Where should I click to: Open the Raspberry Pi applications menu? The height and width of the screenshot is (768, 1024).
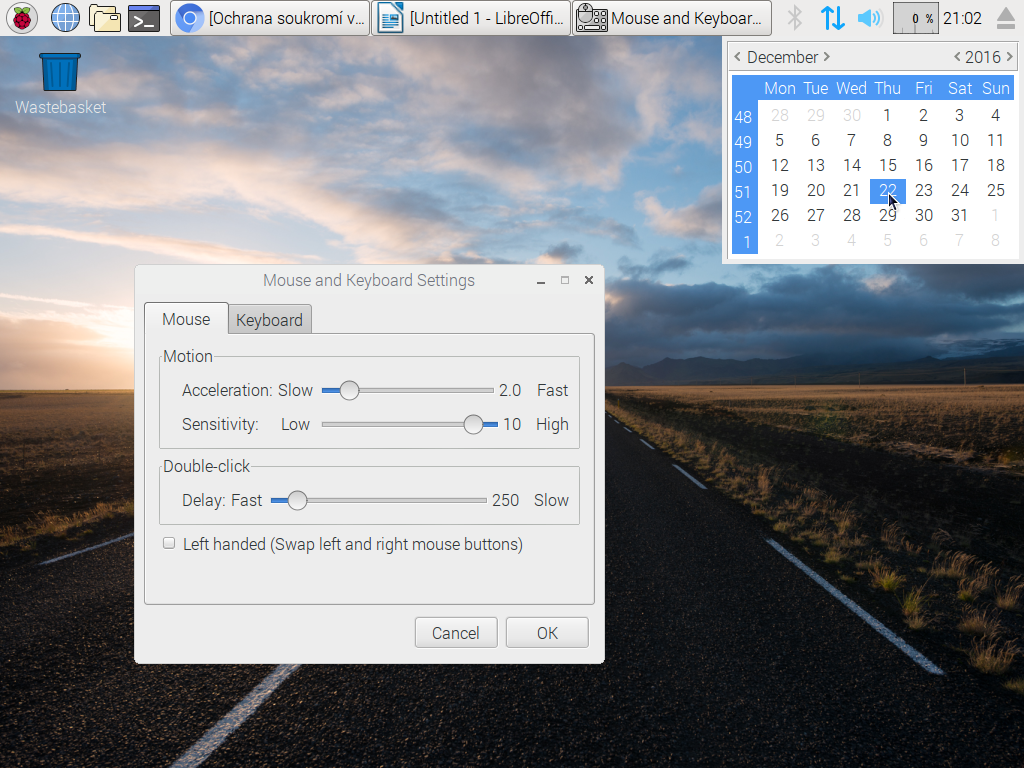[21, 17]
